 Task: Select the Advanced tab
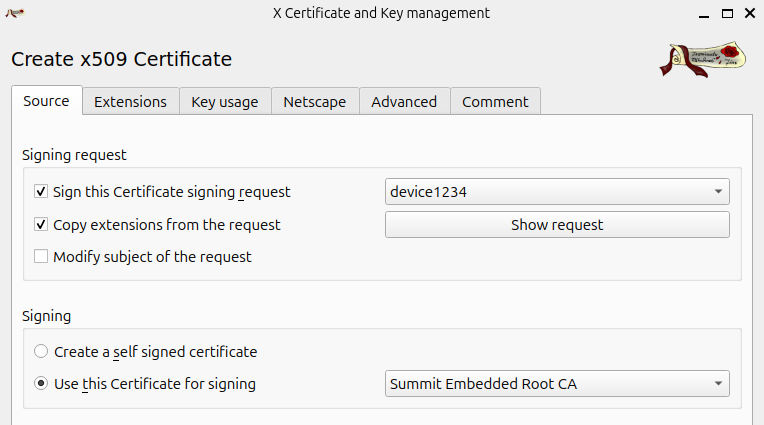404,102
